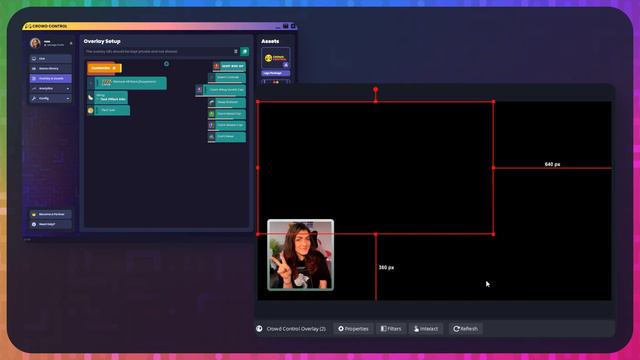This screenshot has height=360, width=640.
Task: Click the green icon effect block in right column
Action: pos(227,114)
